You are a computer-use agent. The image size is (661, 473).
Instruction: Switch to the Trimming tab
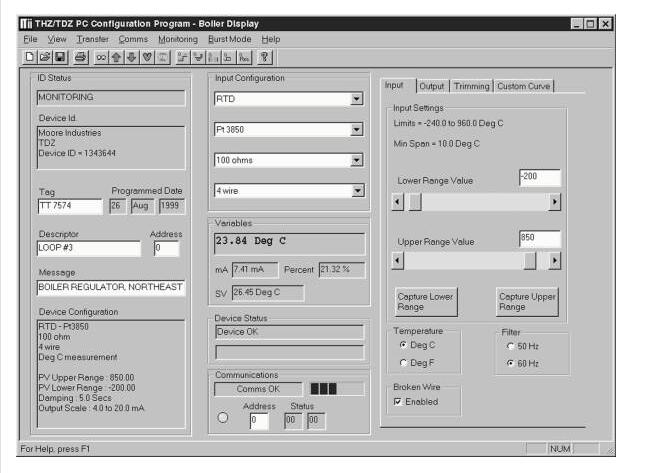(470, 87)
